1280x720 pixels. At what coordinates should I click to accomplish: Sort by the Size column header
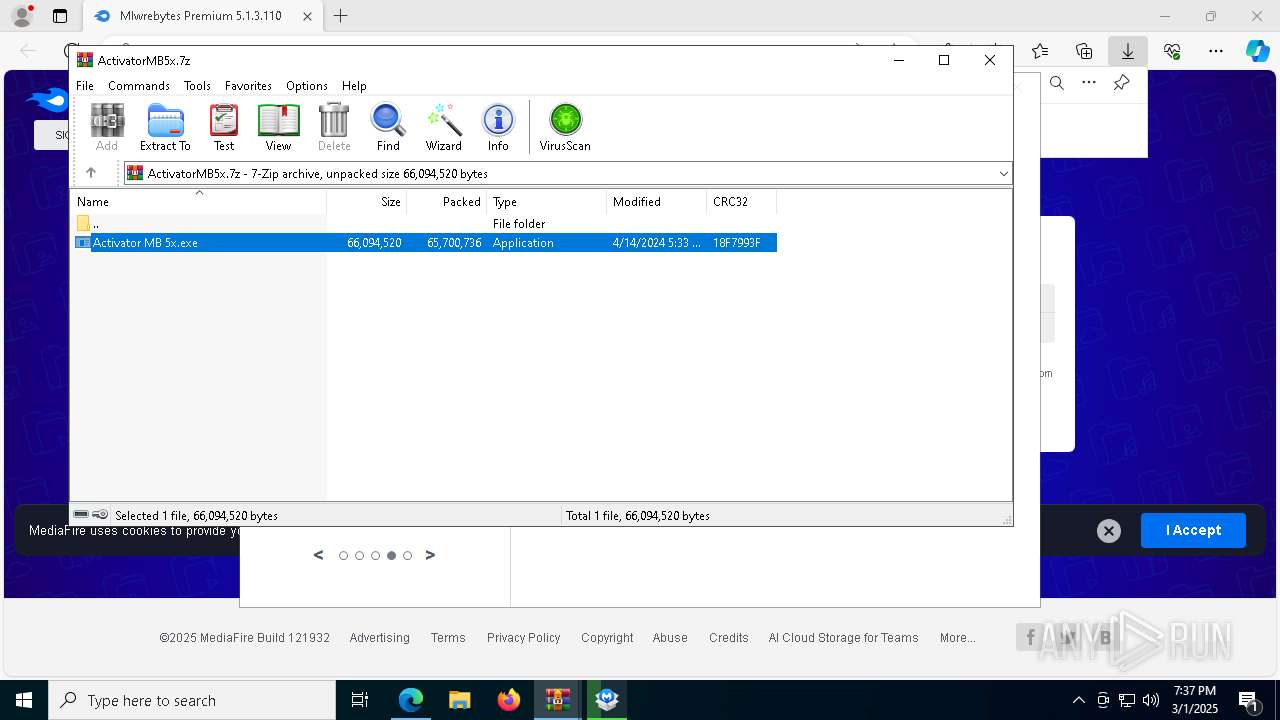coord(367,202)
